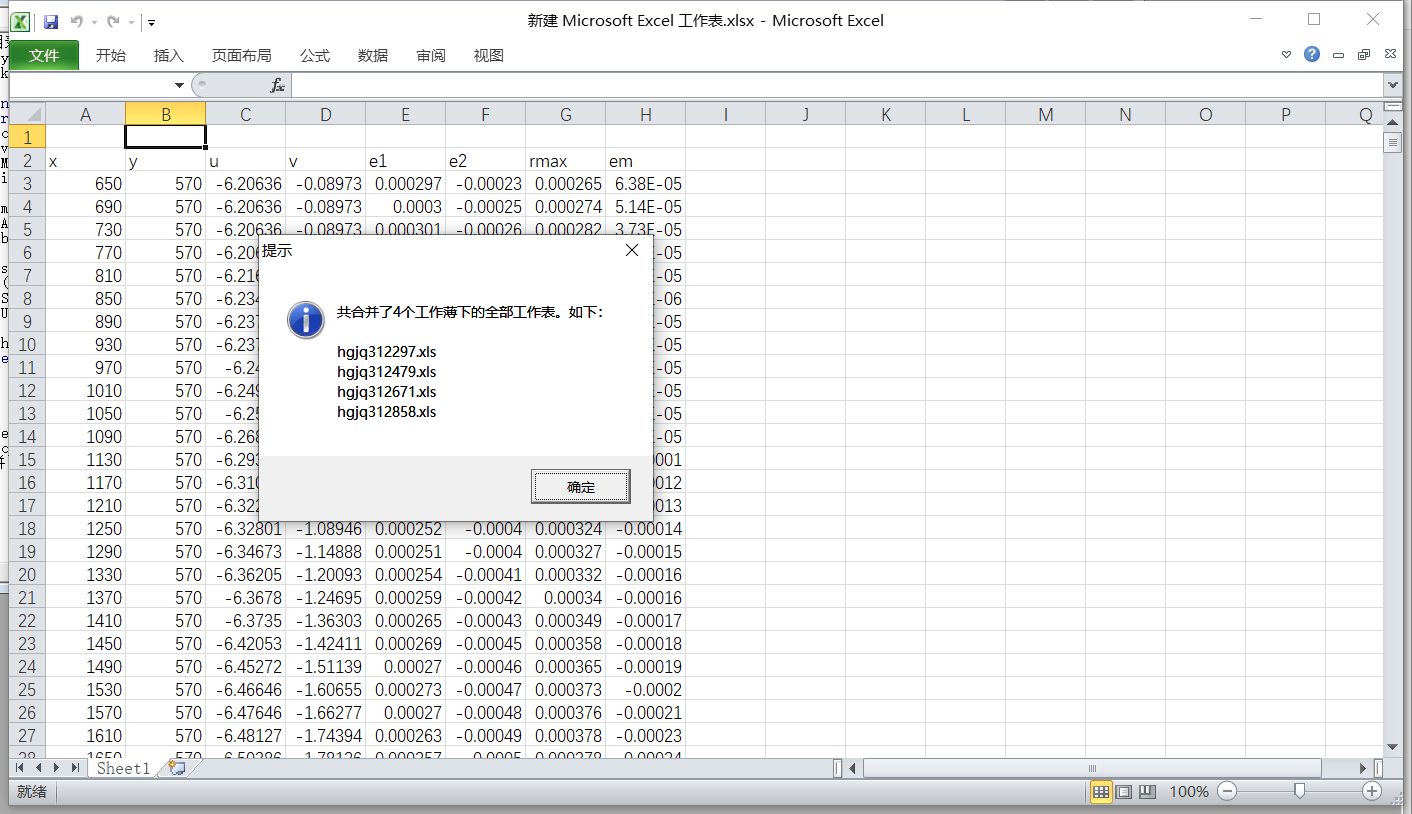Click the 100% zoom level label
1412x814 pixels.
[x=1189, y=792]
